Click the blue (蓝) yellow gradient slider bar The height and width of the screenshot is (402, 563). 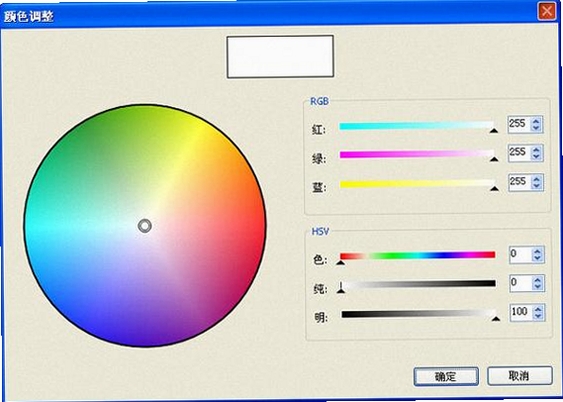pos(417,184)
